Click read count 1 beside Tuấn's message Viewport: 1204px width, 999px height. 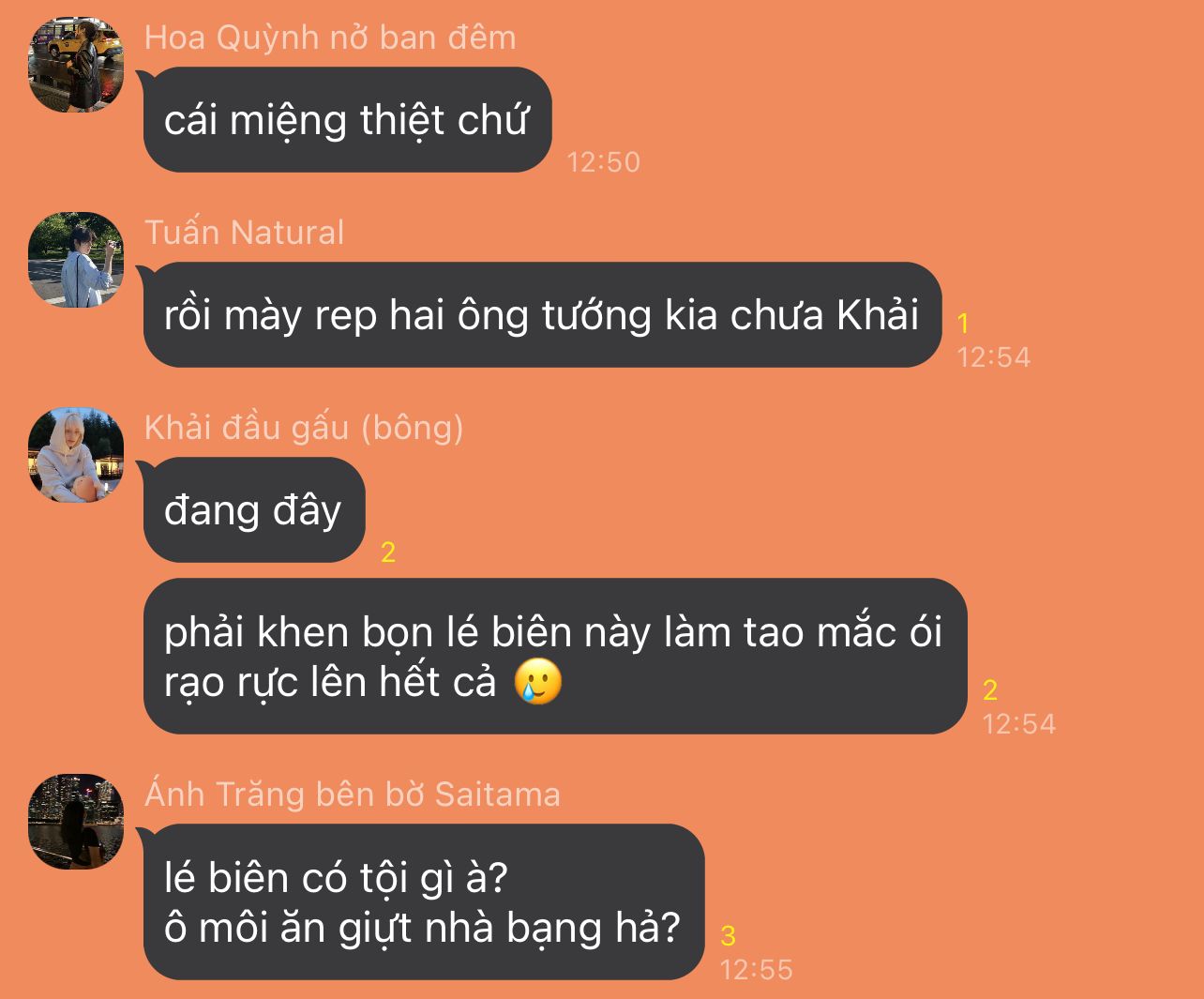pos(963,324)
